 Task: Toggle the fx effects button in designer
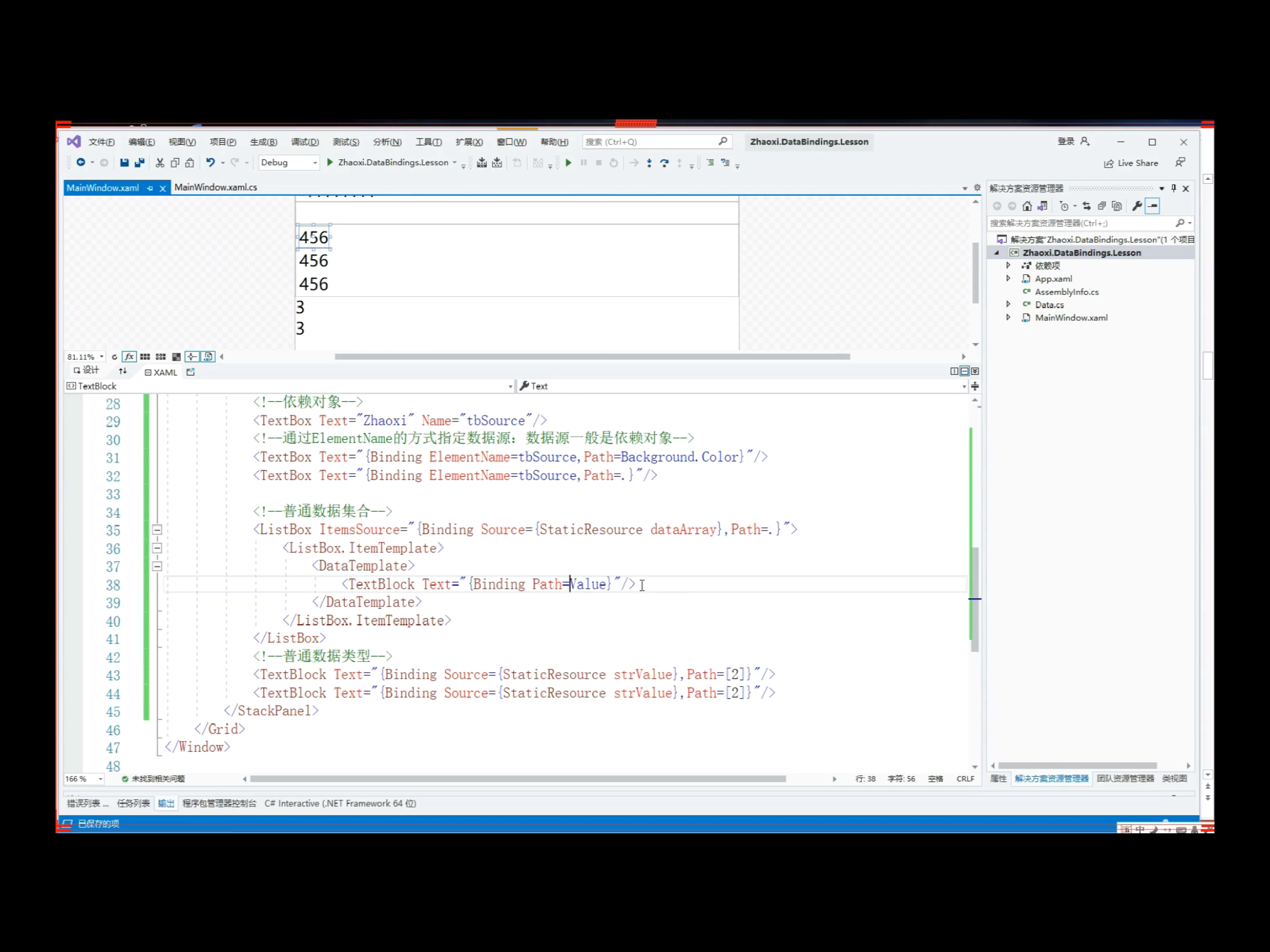pyautogui.click(x=129, y=357)
